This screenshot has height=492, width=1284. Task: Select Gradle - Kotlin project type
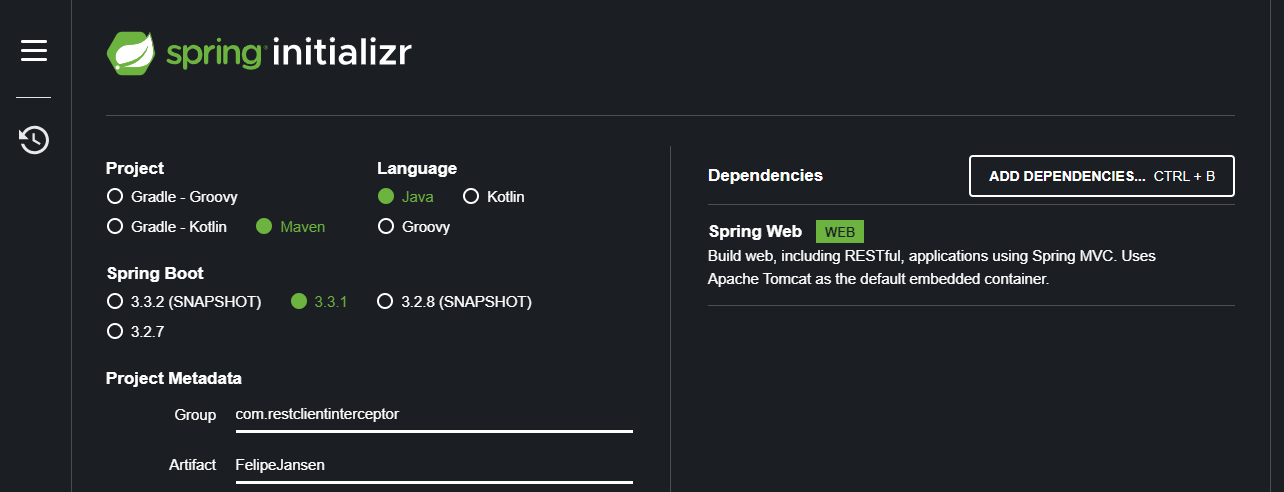point(115,227)
